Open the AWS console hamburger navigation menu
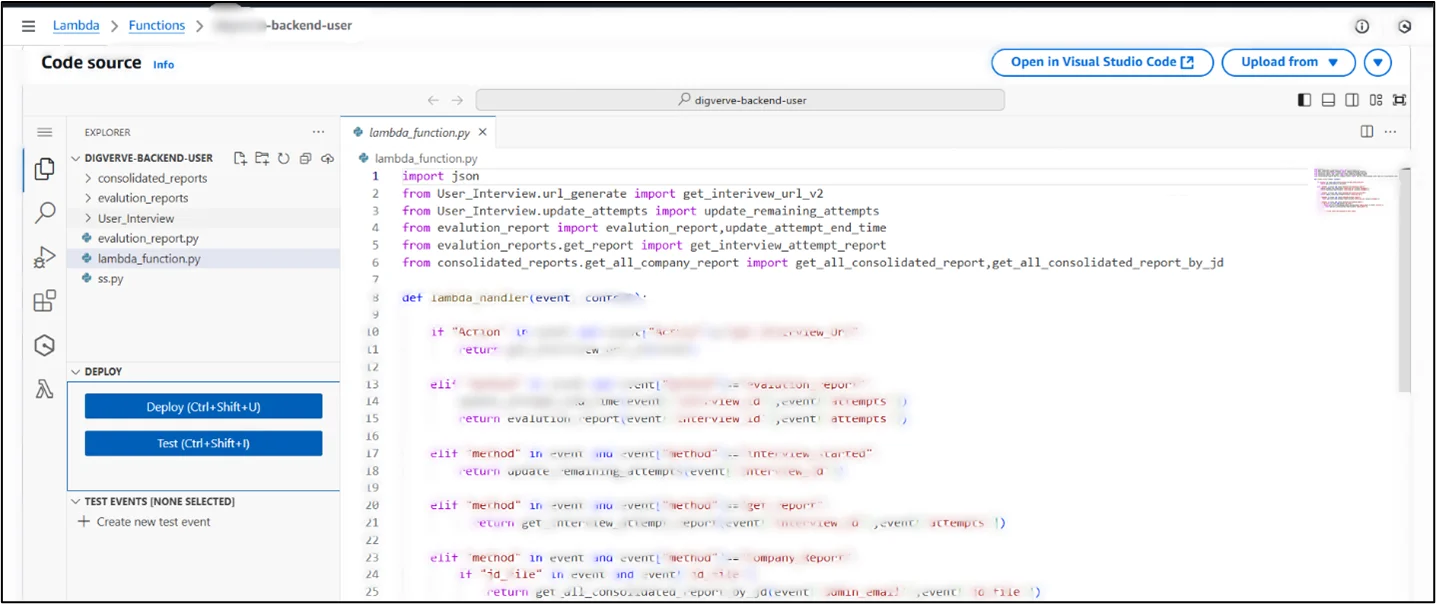This screenshot has width=1436, height=604. point(29,26)
